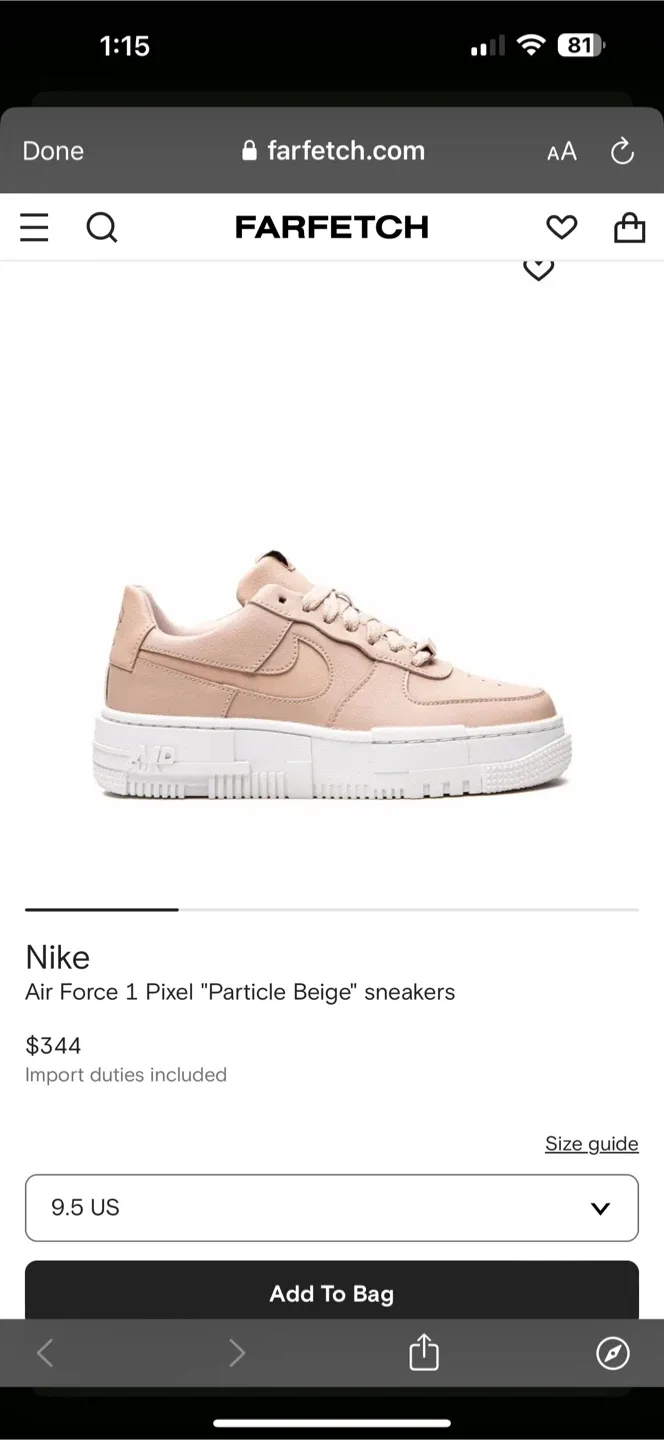Reload the page with refresh icon

click(x=622, y=151)
